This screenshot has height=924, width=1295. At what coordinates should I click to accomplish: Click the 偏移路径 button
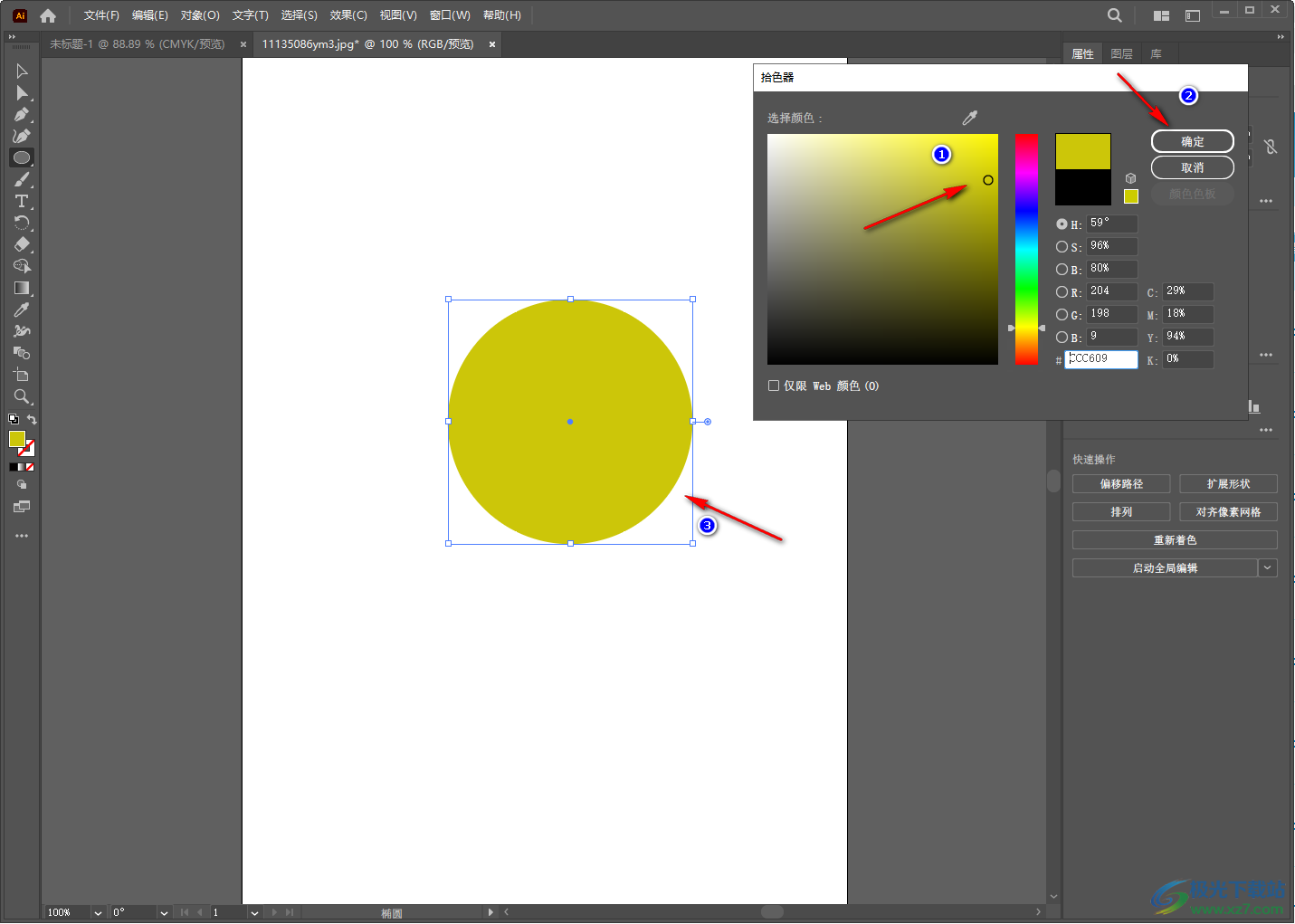point(1121,484)
